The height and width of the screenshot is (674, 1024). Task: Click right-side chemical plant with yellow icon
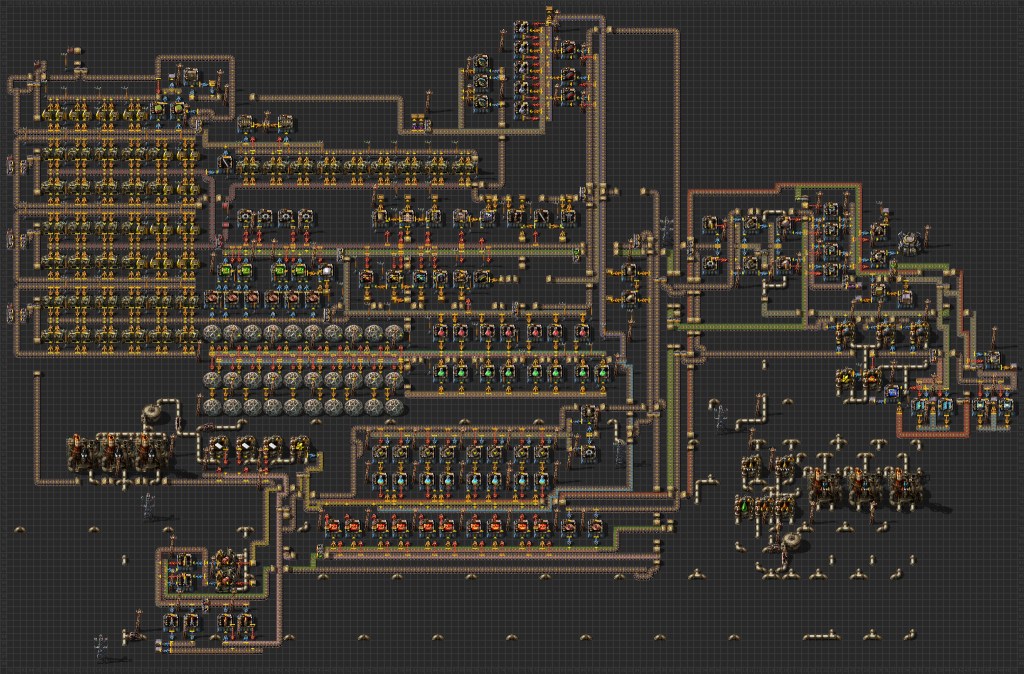[848, 377]
